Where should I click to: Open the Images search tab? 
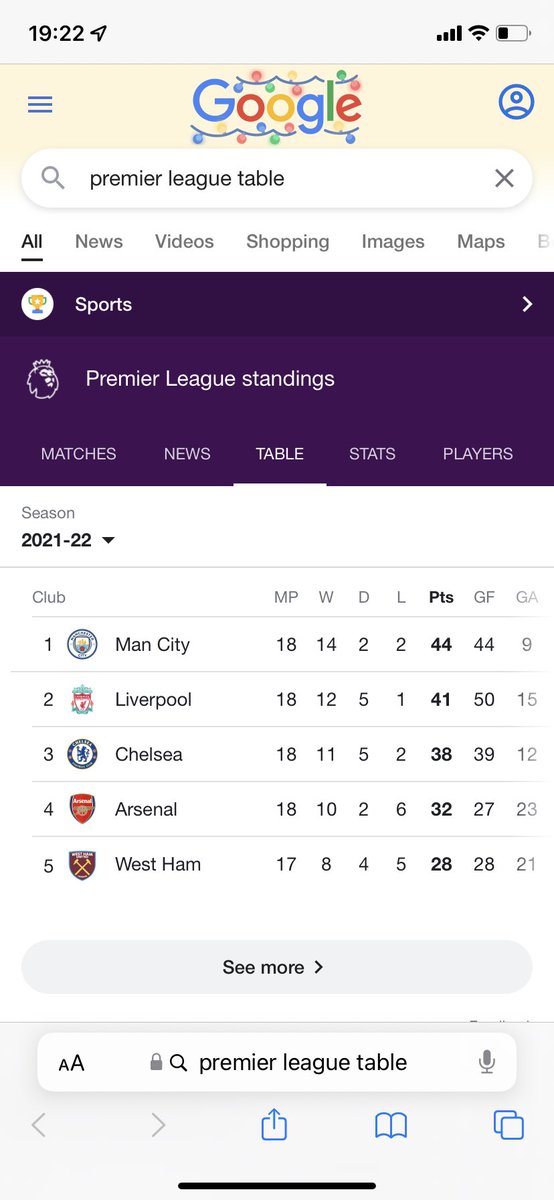[393, 241]
